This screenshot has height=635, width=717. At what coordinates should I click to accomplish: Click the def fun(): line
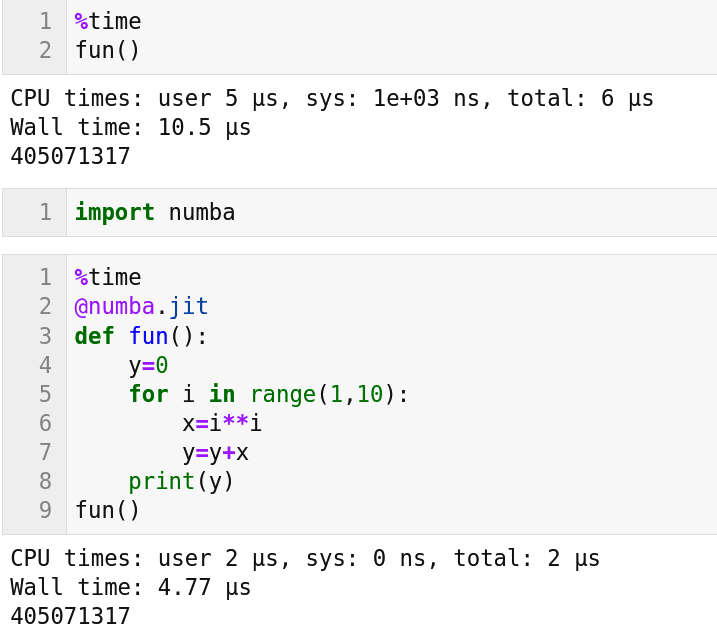click(141, 336)
